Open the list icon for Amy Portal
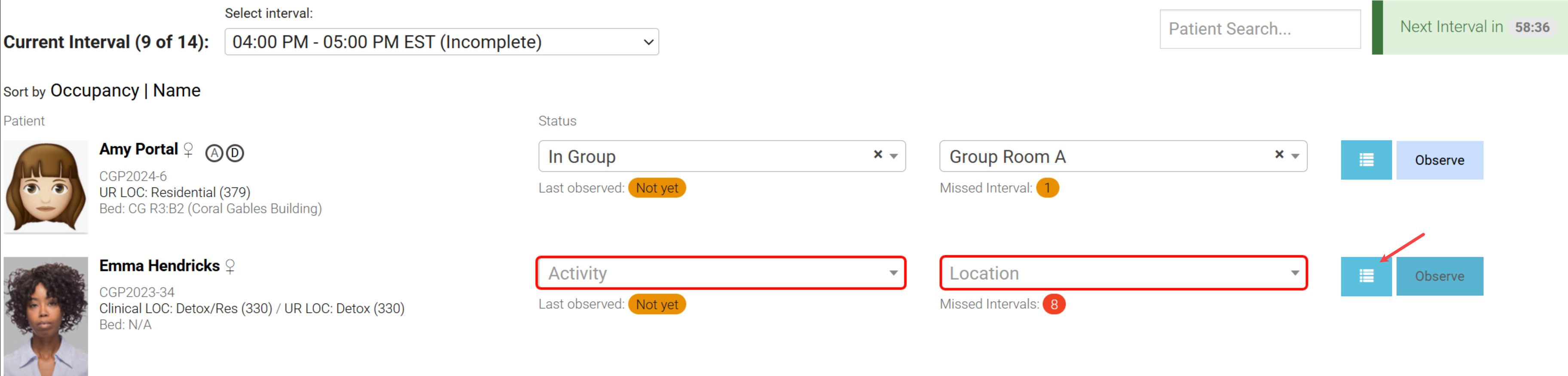 coord(1365,160)
